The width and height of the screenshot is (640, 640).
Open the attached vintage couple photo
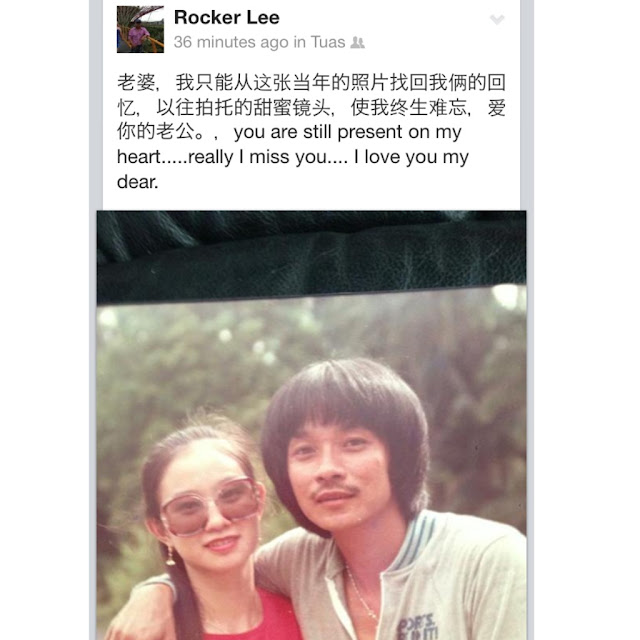click(x=311, y=425)
